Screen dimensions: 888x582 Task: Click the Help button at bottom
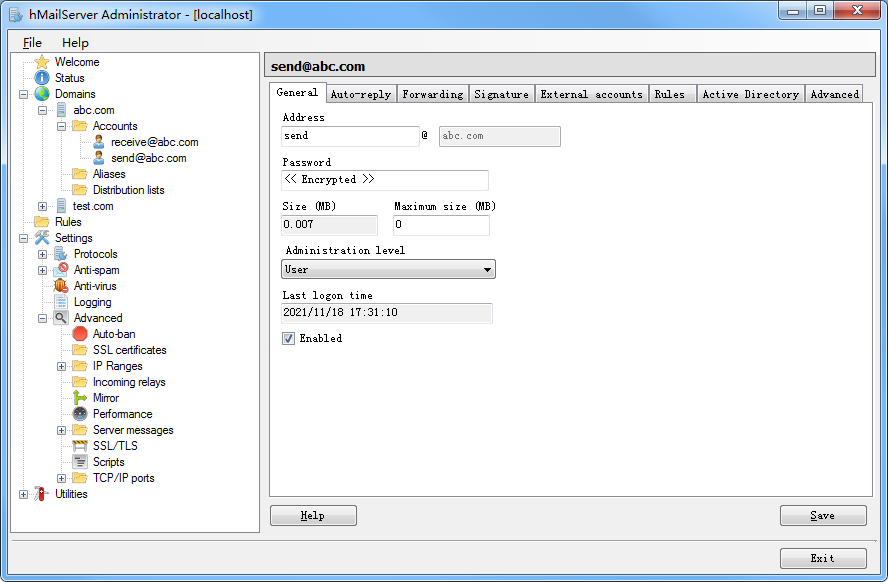pyautogui.click(x=313, y=515)
